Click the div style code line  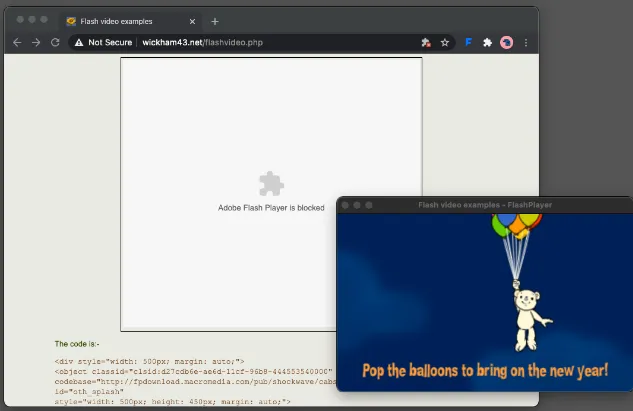(x=149, y=361)
